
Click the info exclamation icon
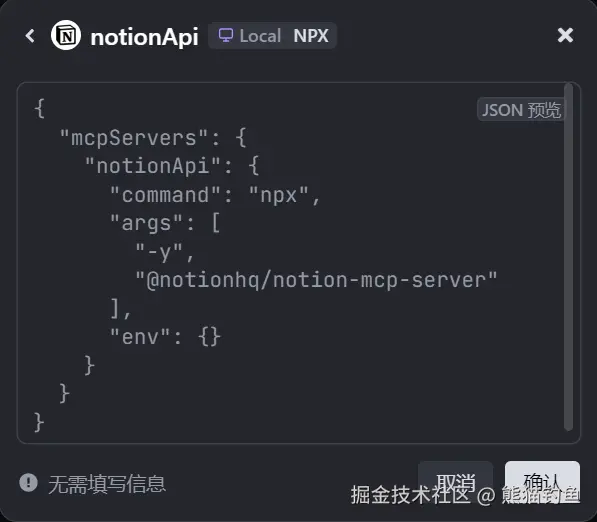29,482
